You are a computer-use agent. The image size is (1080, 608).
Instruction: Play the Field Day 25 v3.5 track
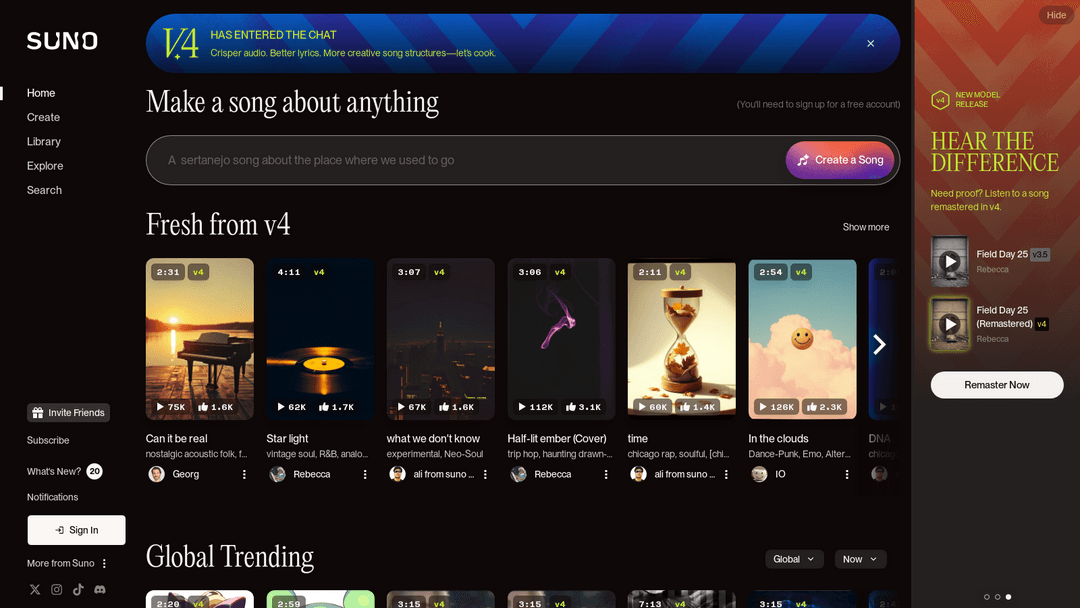coord(950,262)
